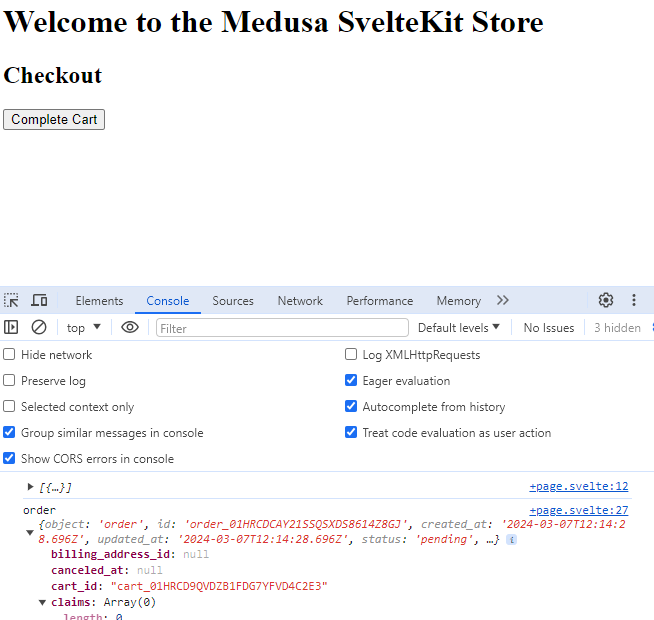The image size is (654, 620).
Task: Open the top JavaScript context dropdown
Action: coord(84,328)
